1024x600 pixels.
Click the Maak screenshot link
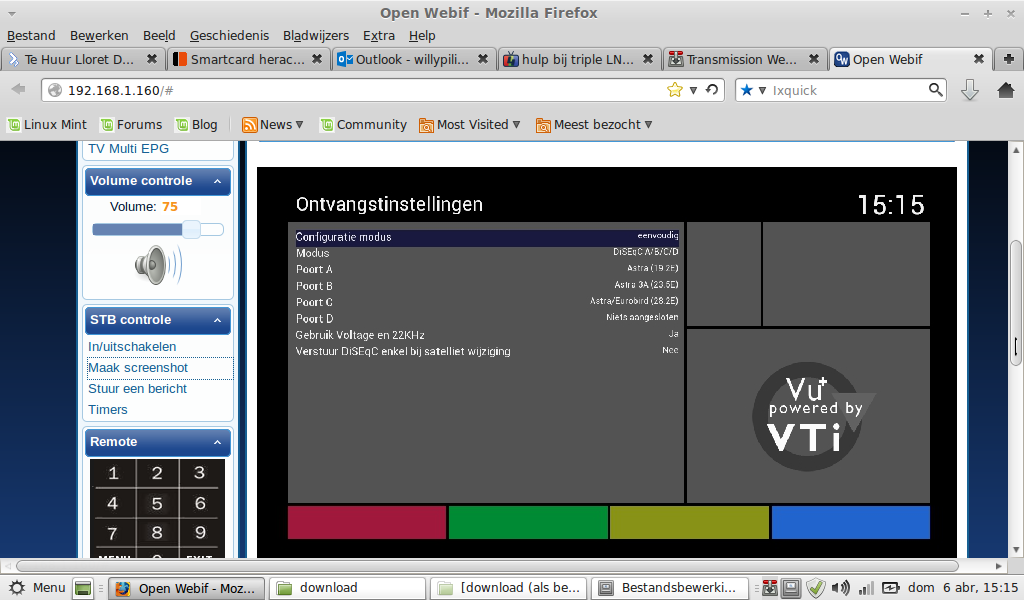coord(138,368)
